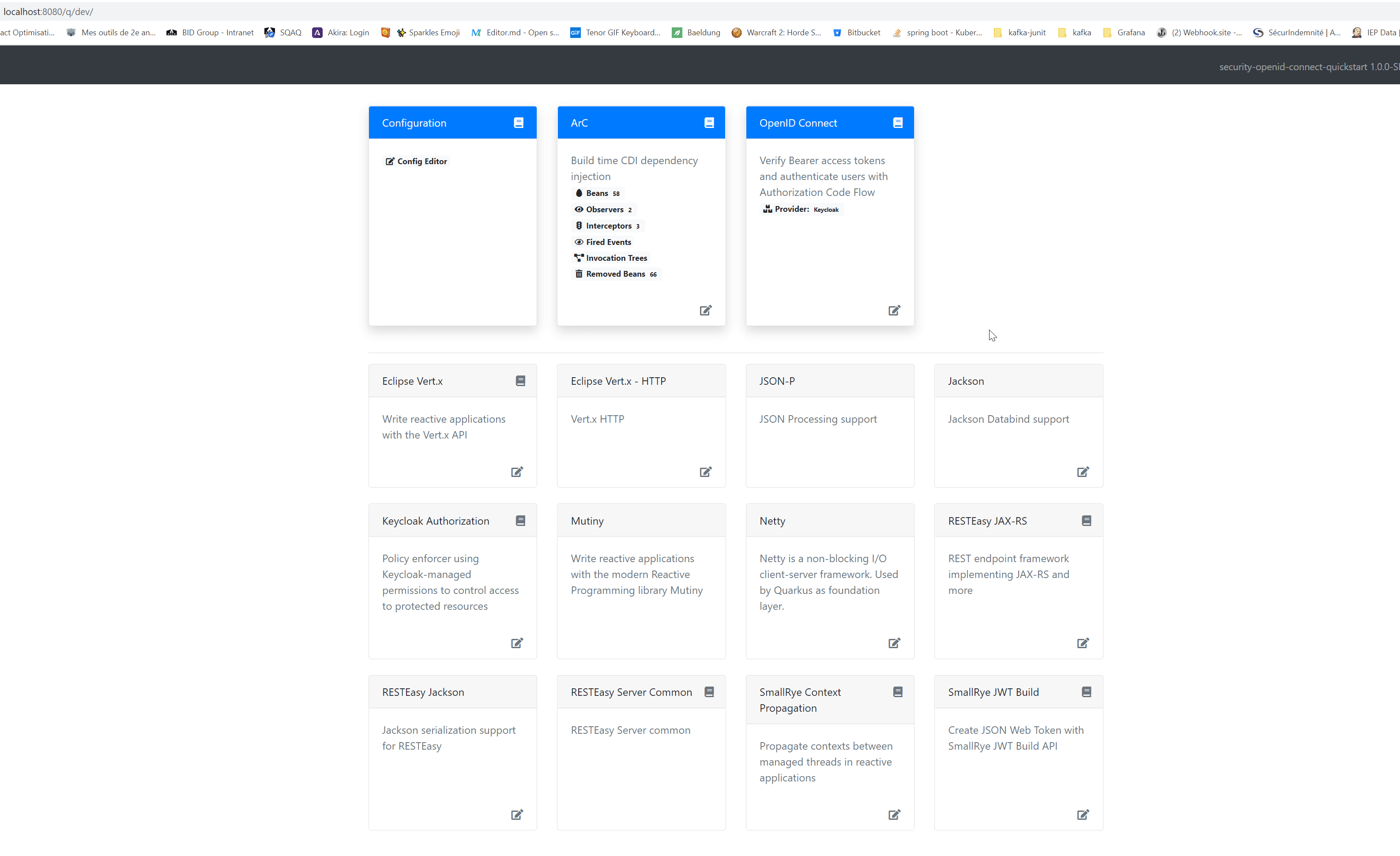
Task: Open OpenID Connect card configuration edit icon
Action: click(x=894, y=310)
